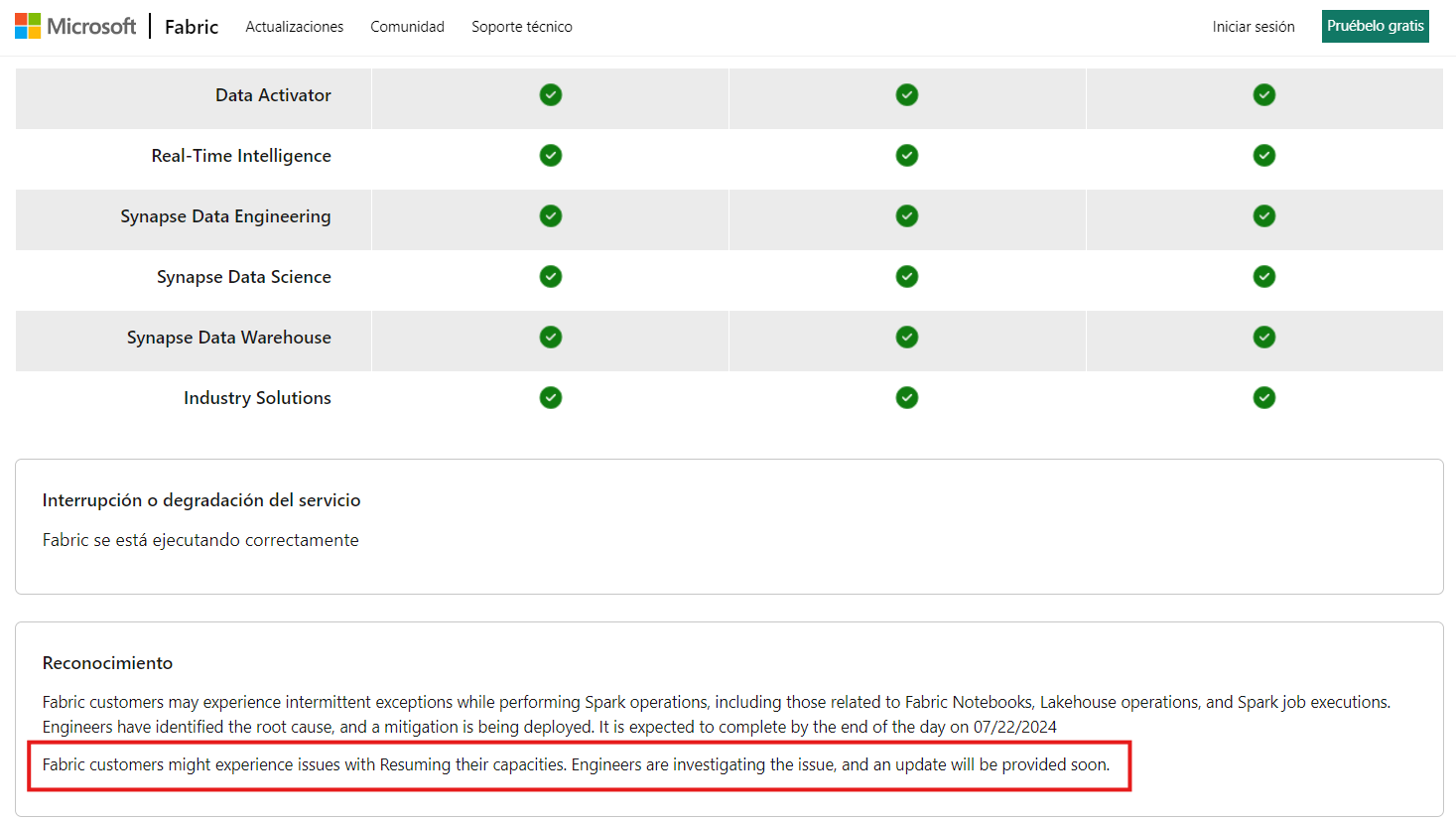The height and width of the screenshot is (823, 1456).
Task: Click Synapse Data Engineering third column checkmark
Action: coord(1264,215)
